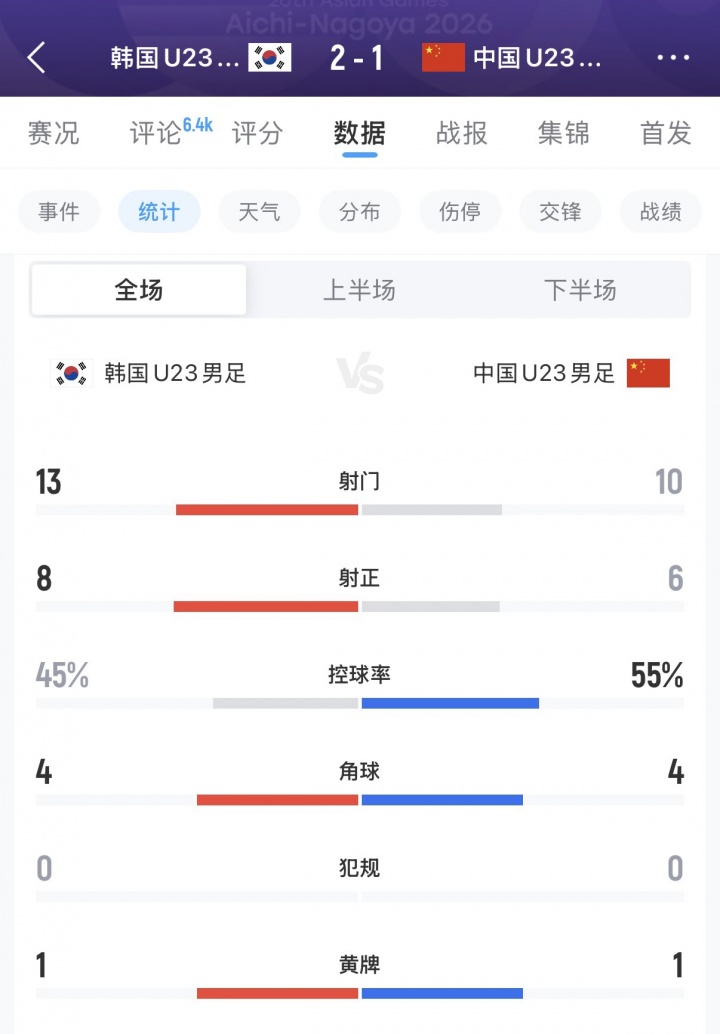Tap the back arrow icon
Image resolution: width=720 pixels, height=1034 pixels.
tap(37, 57)
